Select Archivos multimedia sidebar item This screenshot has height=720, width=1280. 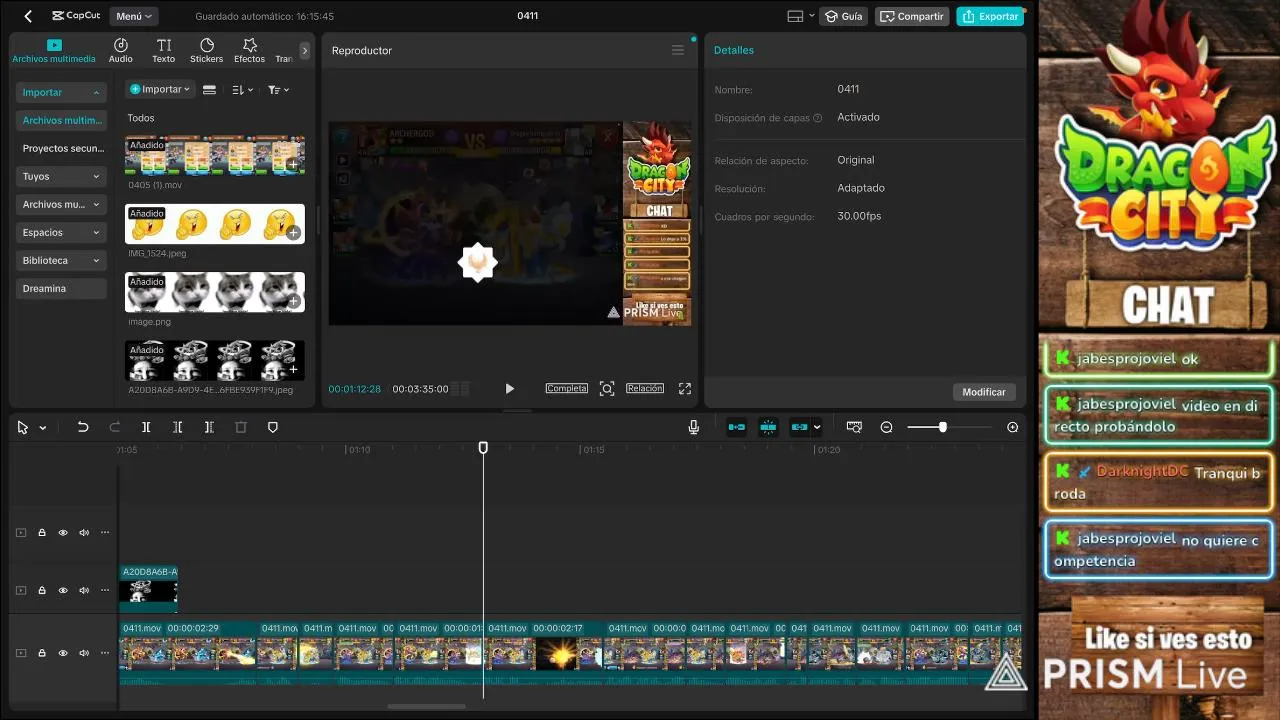click(x=61, y=120)
